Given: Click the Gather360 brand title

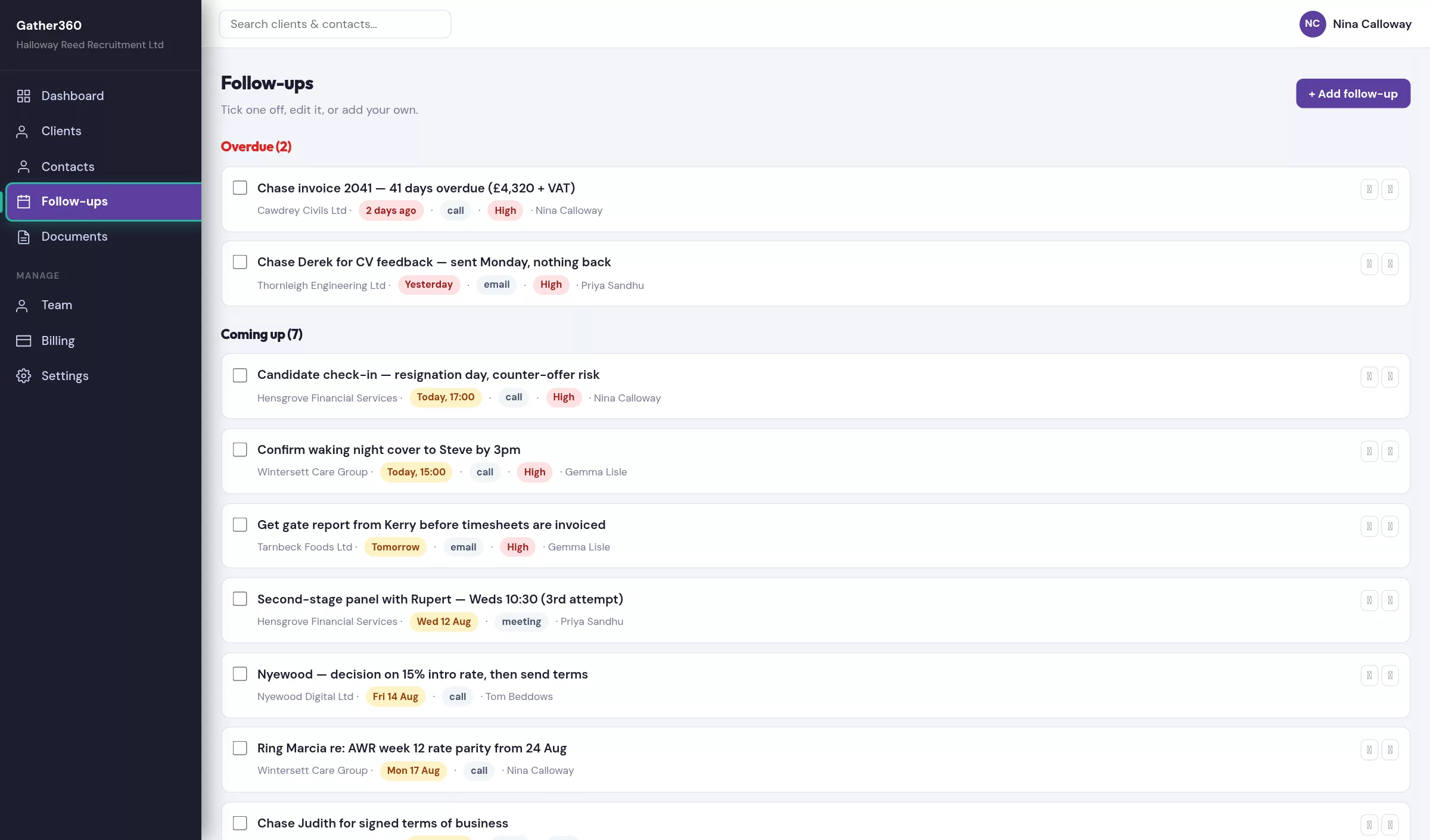Looking at the screenshot, I should (49, 25).
